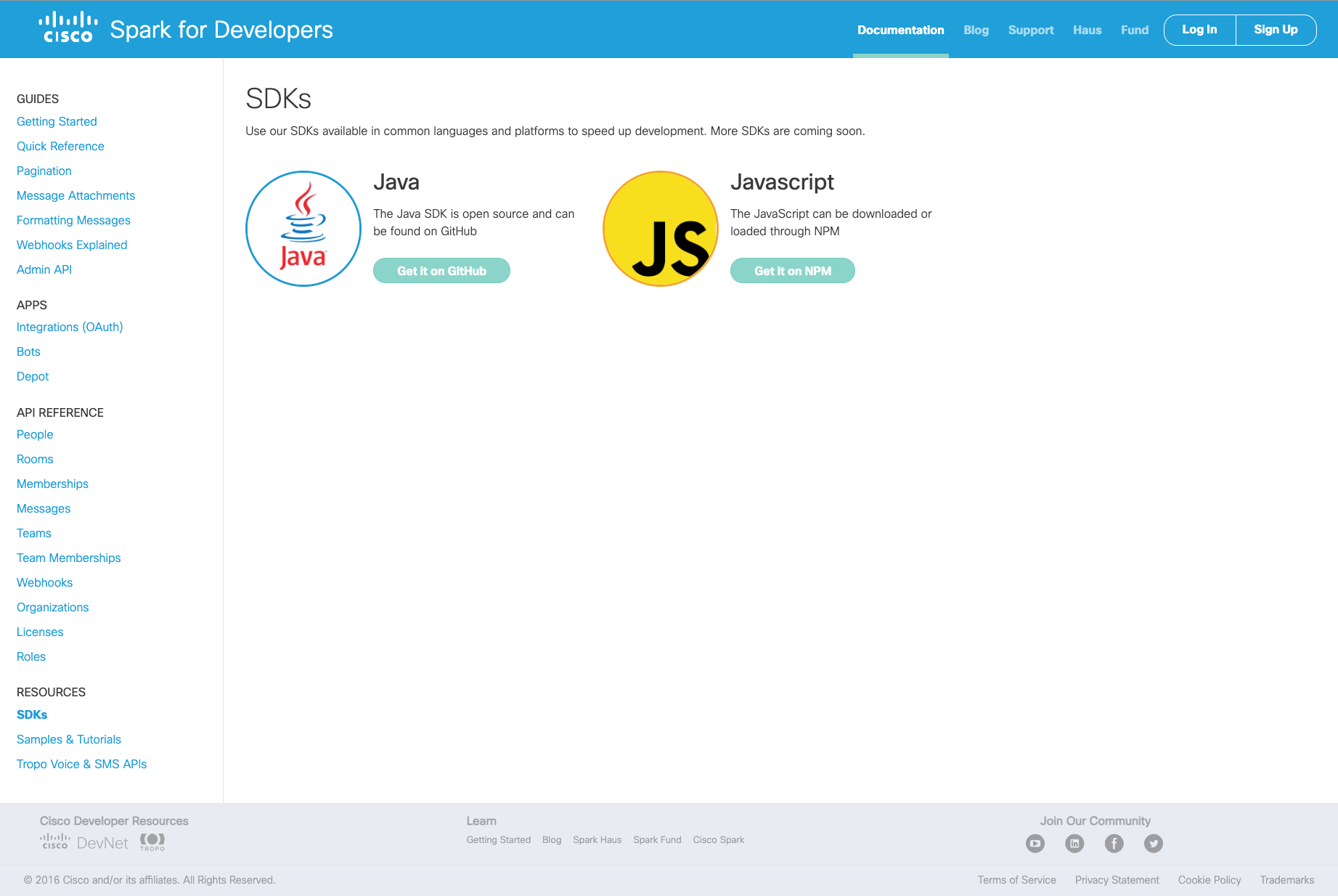The height and width of the screenshot is (896, 1338).
Task: Go to Webhooks Explained guide in sidebar
Action: 72,245
